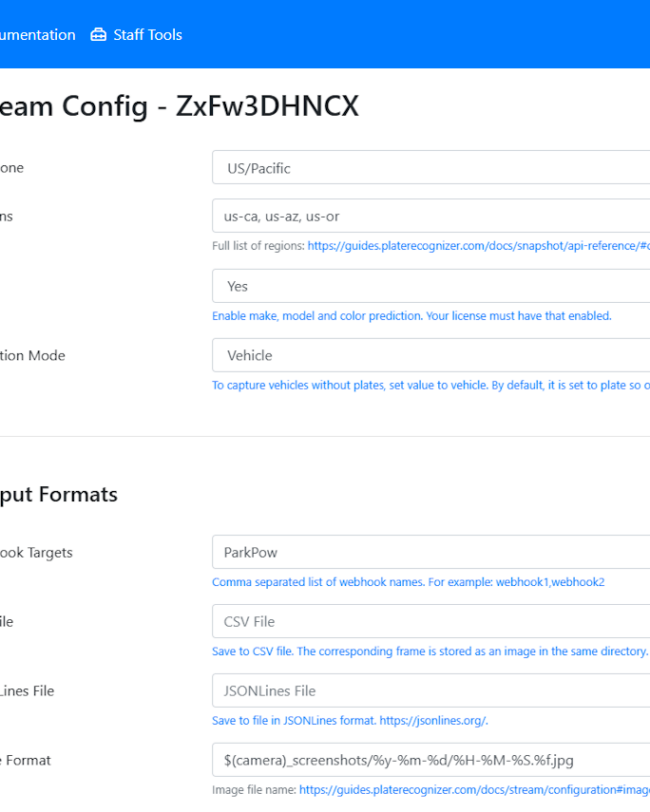
Task: Open the image file name documentation link
Action: pyautogui.click(x=474, y=790)
